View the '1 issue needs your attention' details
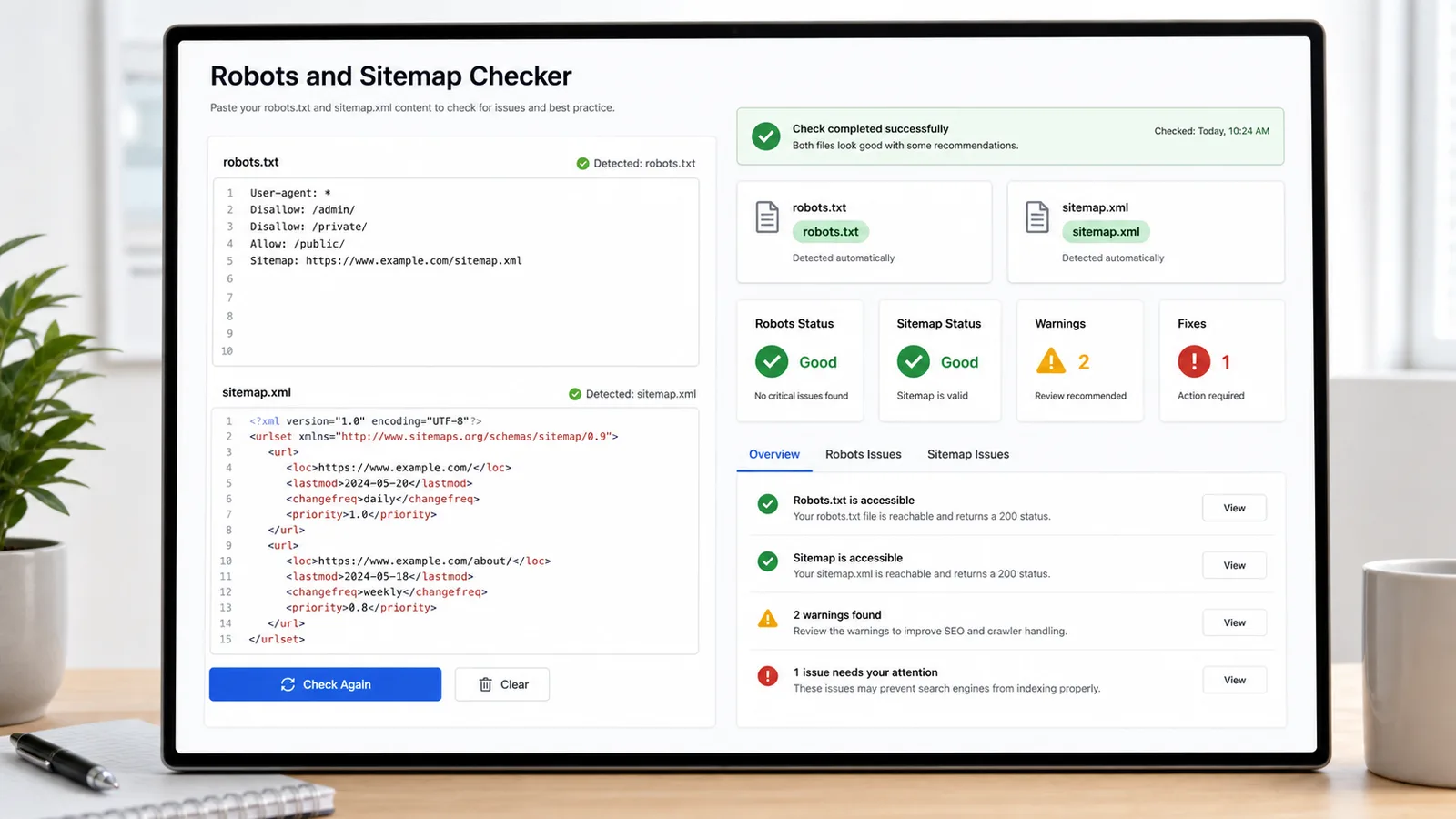The image size is (1456, 819). [1234, 680]
